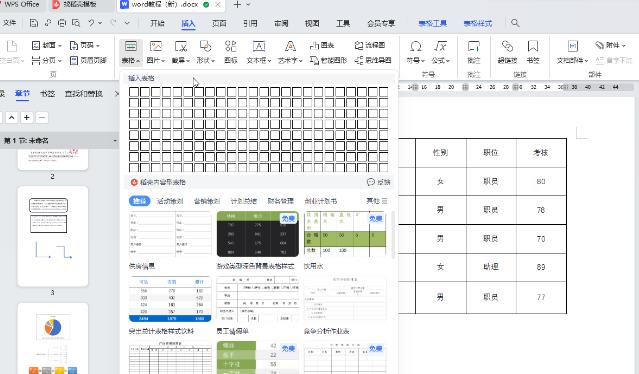Choose the dark green 免费 table template
The image size is (639, 374).
(x=258, y=234)
